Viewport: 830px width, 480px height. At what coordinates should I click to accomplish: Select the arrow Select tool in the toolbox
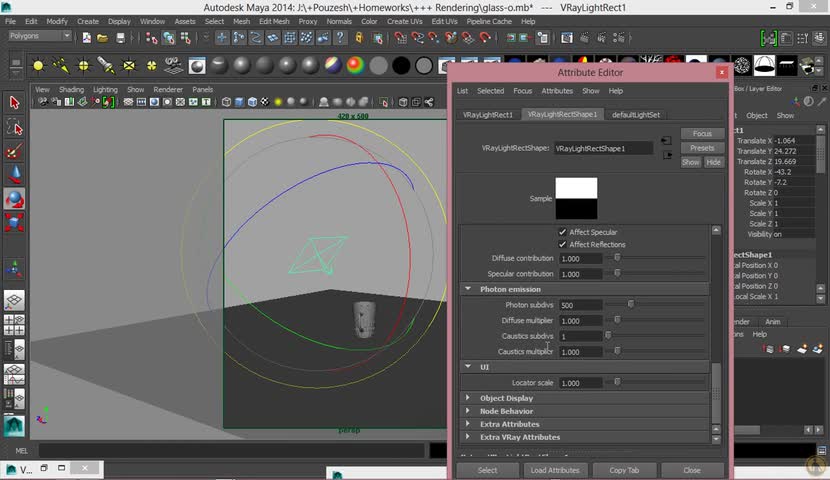[x=14, y=103]
